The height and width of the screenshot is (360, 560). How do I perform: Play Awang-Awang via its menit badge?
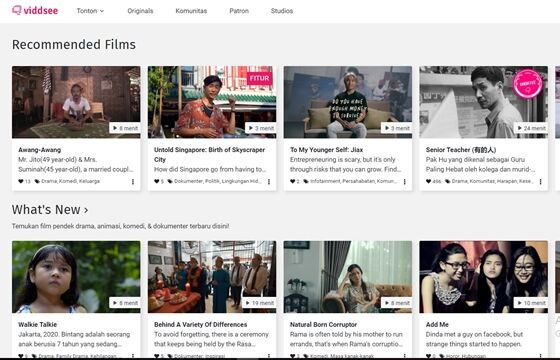click(125, 128)
